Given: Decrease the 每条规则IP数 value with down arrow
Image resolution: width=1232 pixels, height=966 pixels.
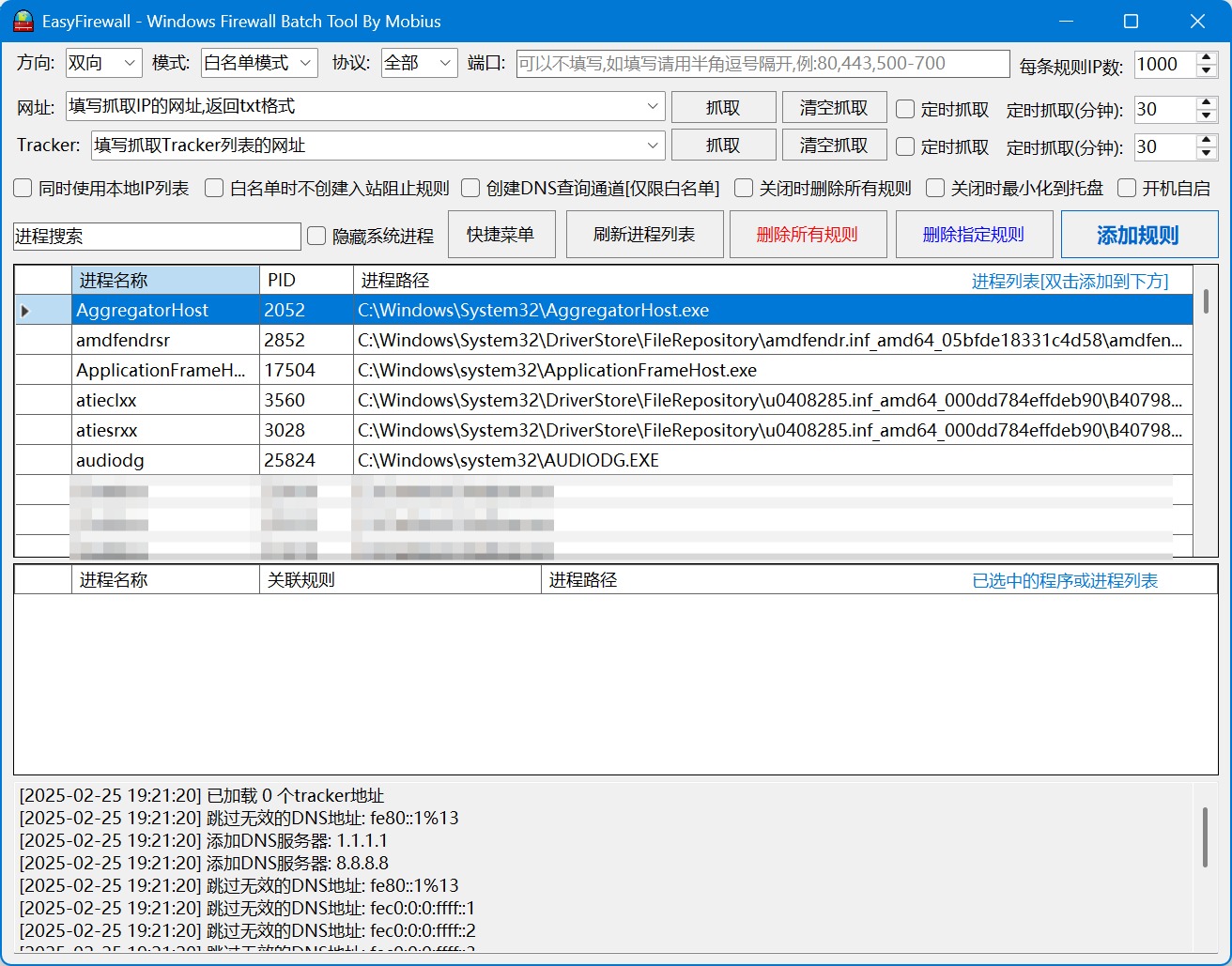Looking at the screenshot, I should (x=1207, y=70).
